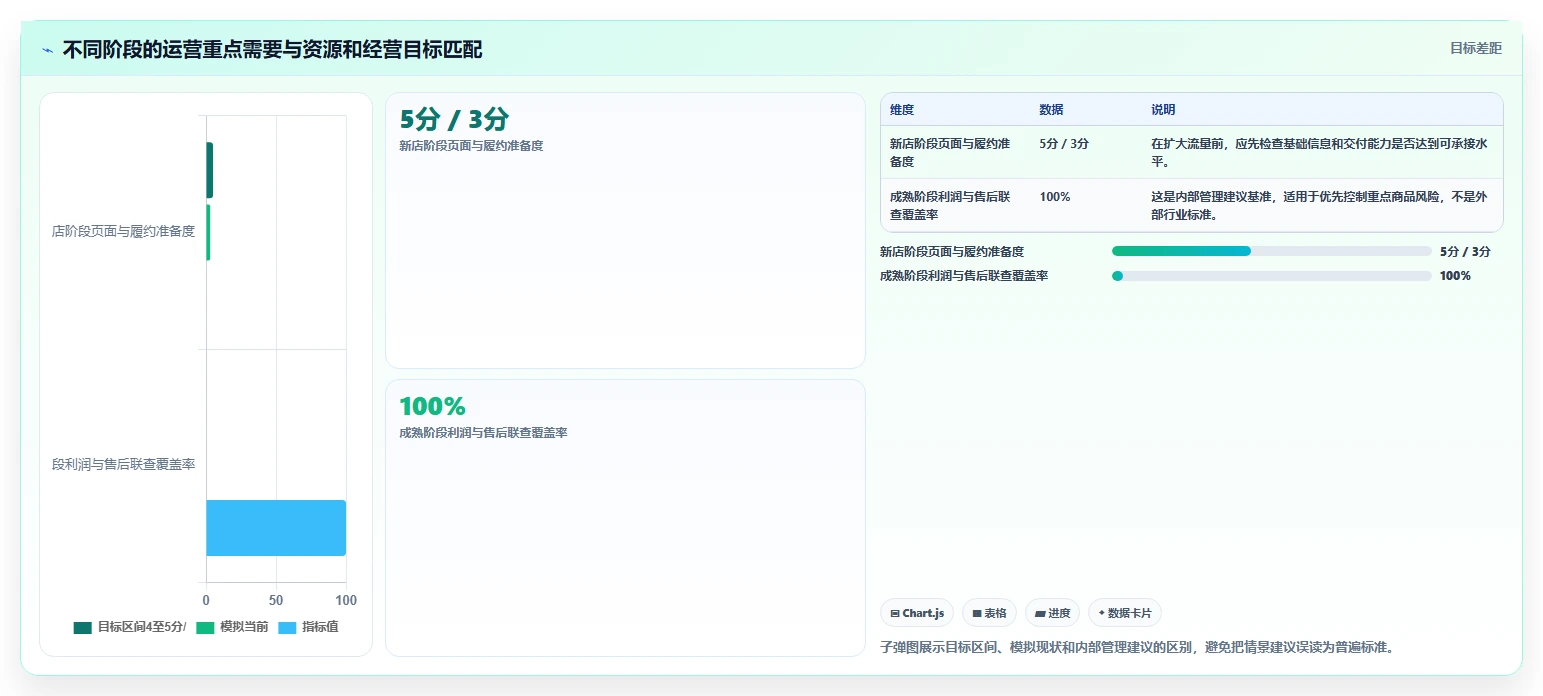This screenshot has height=696, width=1543.
Task: Click the 说明 table column header
Action: (1163, 110)
